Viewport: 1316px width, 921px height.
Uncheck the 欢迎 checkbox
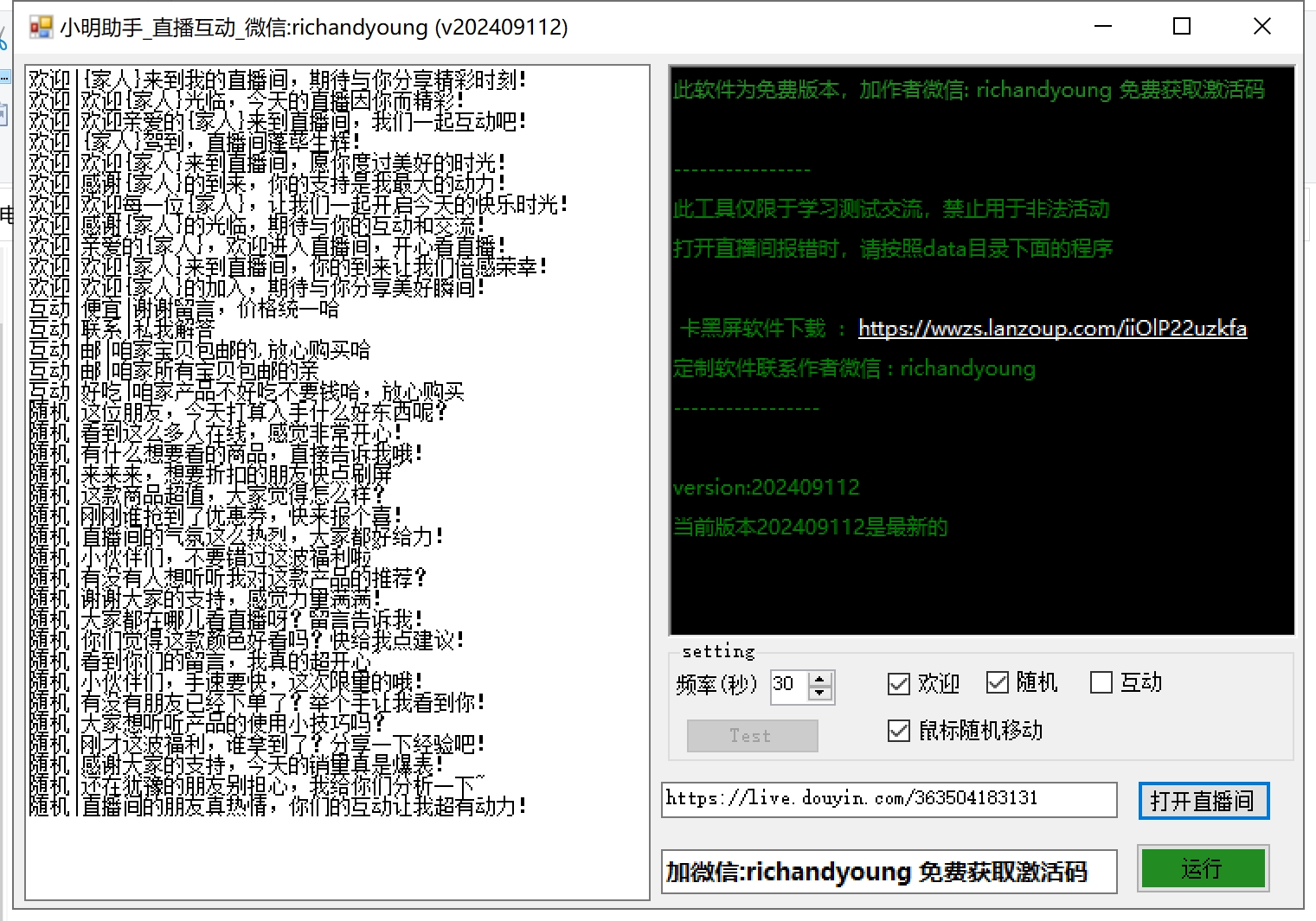coord(899,684)
